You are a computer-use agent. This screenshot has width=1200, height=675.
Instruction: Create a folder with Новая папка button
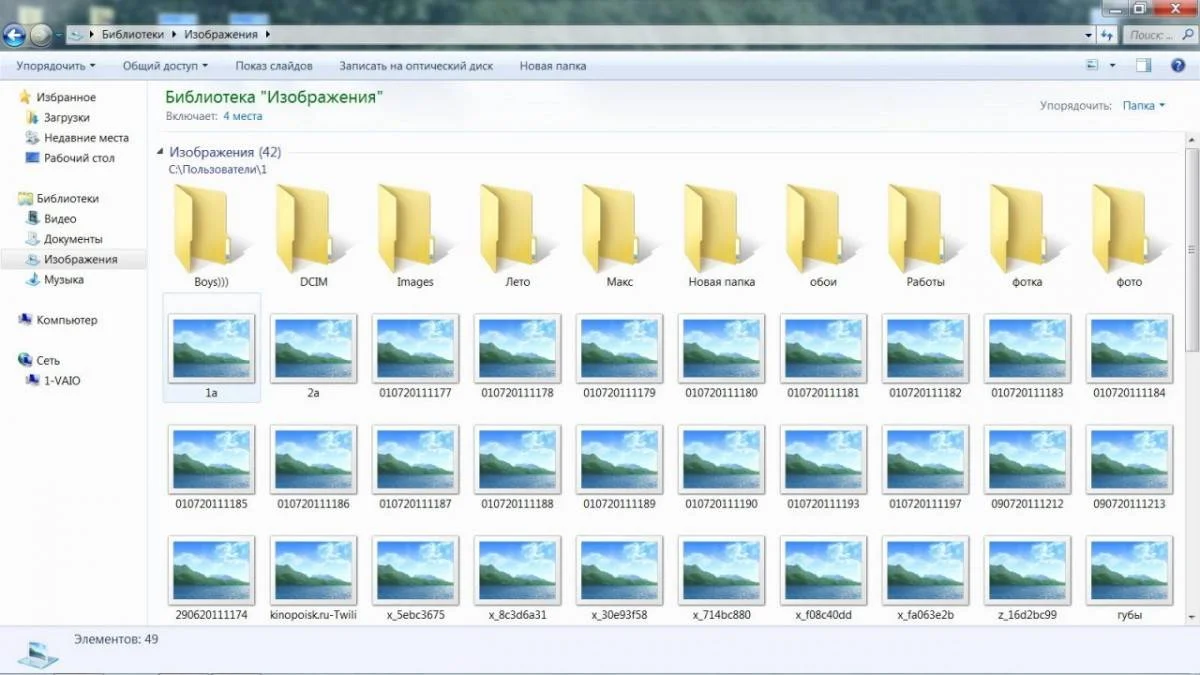tap(553, 66)
